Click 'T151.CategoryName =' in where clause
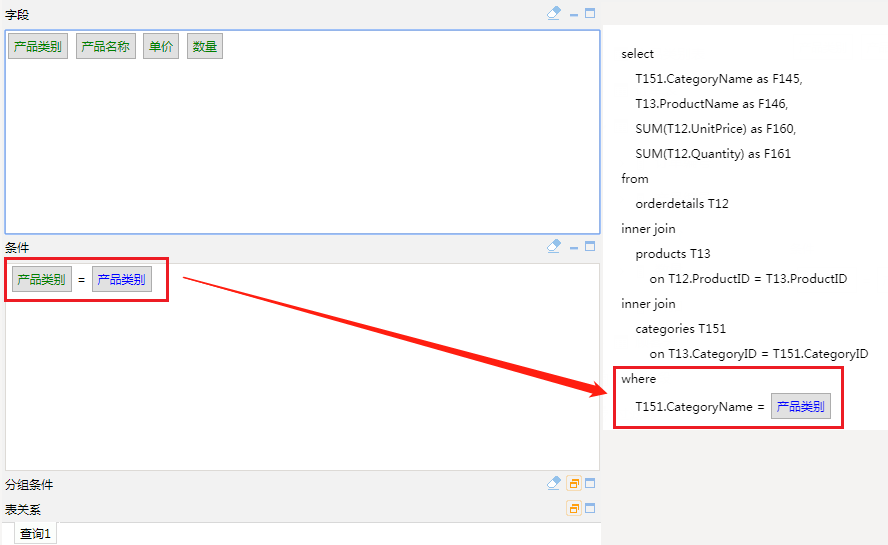888x545 pixels. (699, 407)
